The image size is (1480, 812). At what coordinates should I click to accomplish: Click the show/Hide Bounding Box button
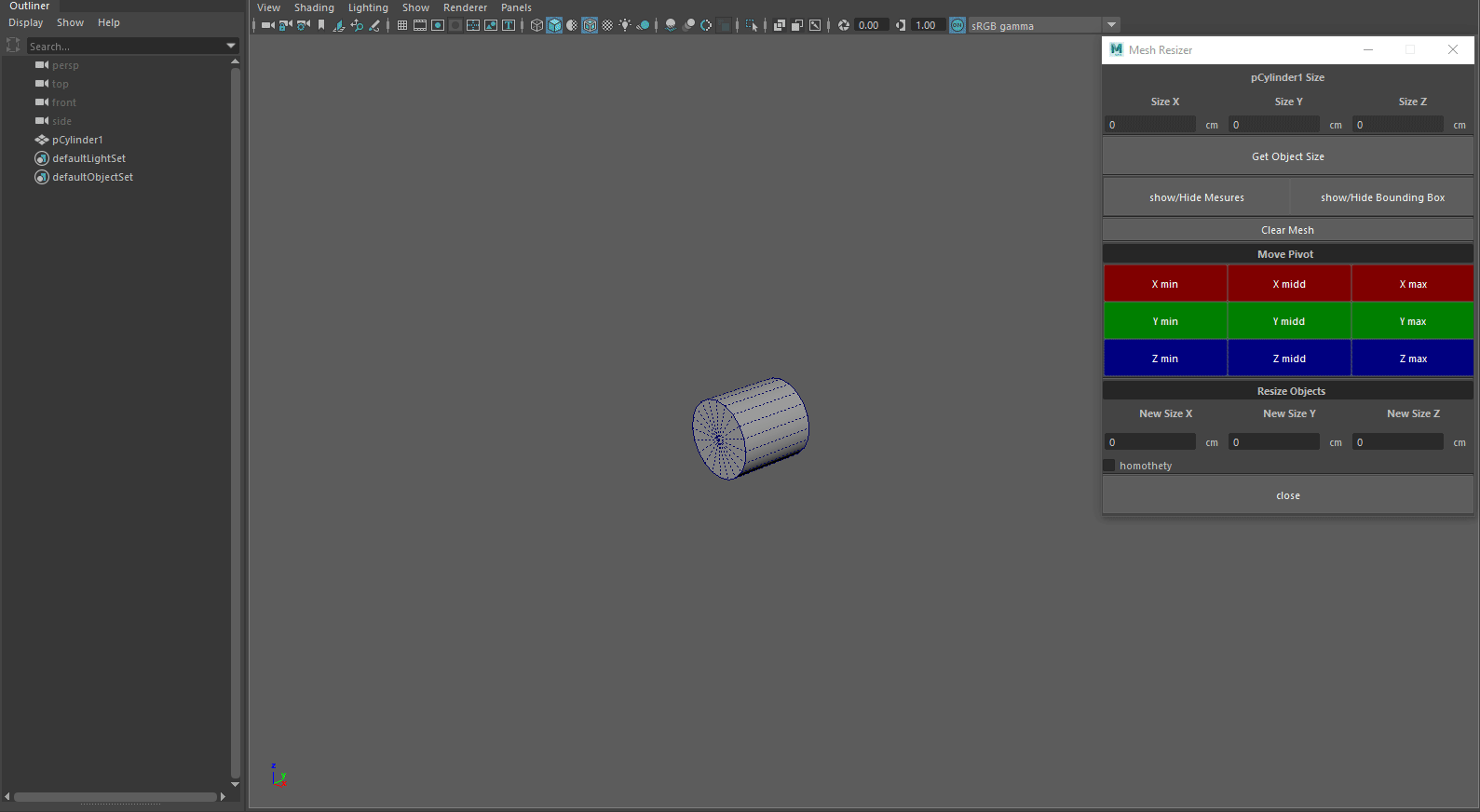pyautogui.click(x=1382, y=197)
